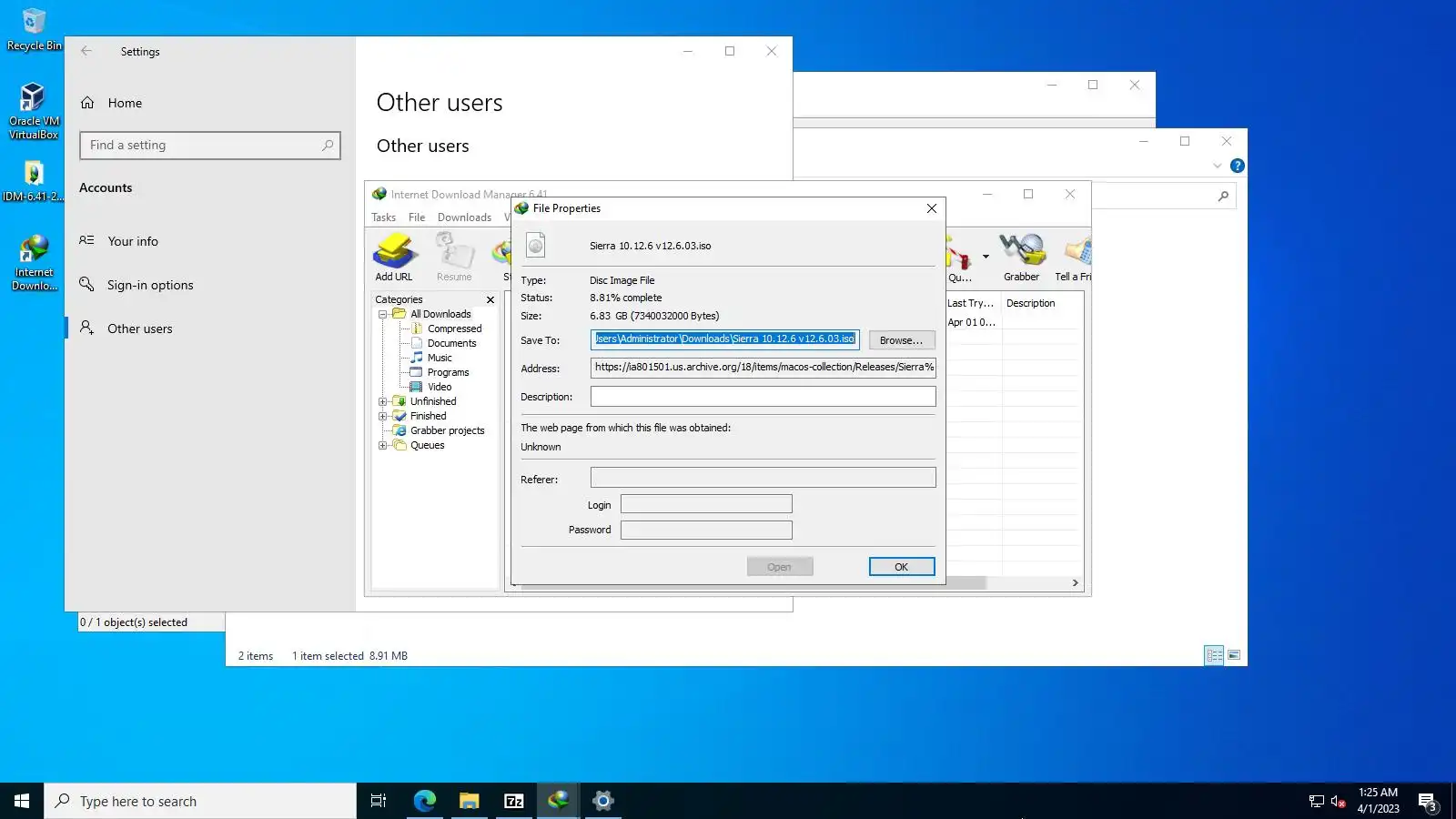The image size is (1456, 819).
Task: Collapse the All Downloads tree node
Action: pos(383,314)
